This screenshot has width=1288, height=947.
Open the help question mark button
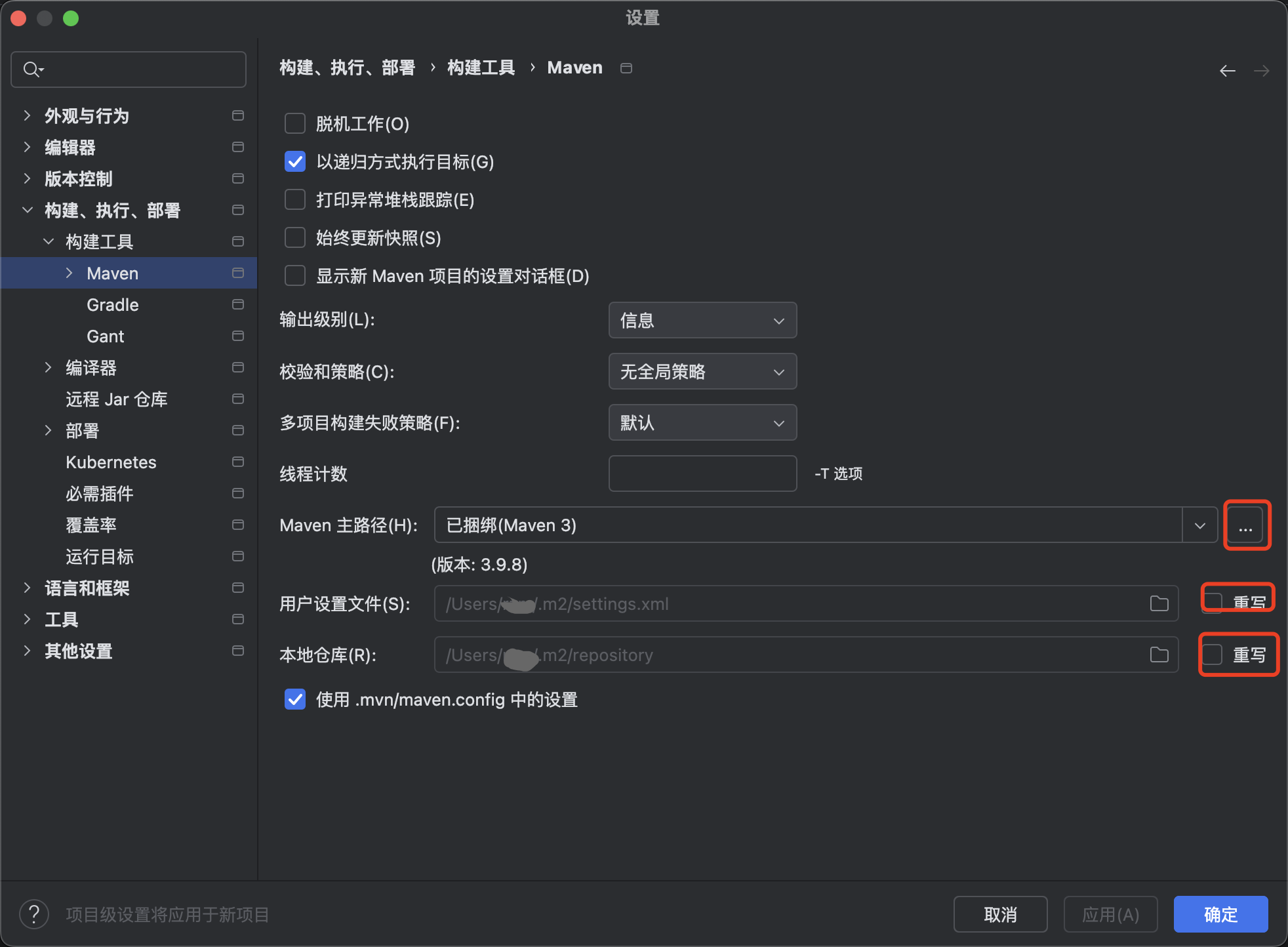(x=34, y=914)
